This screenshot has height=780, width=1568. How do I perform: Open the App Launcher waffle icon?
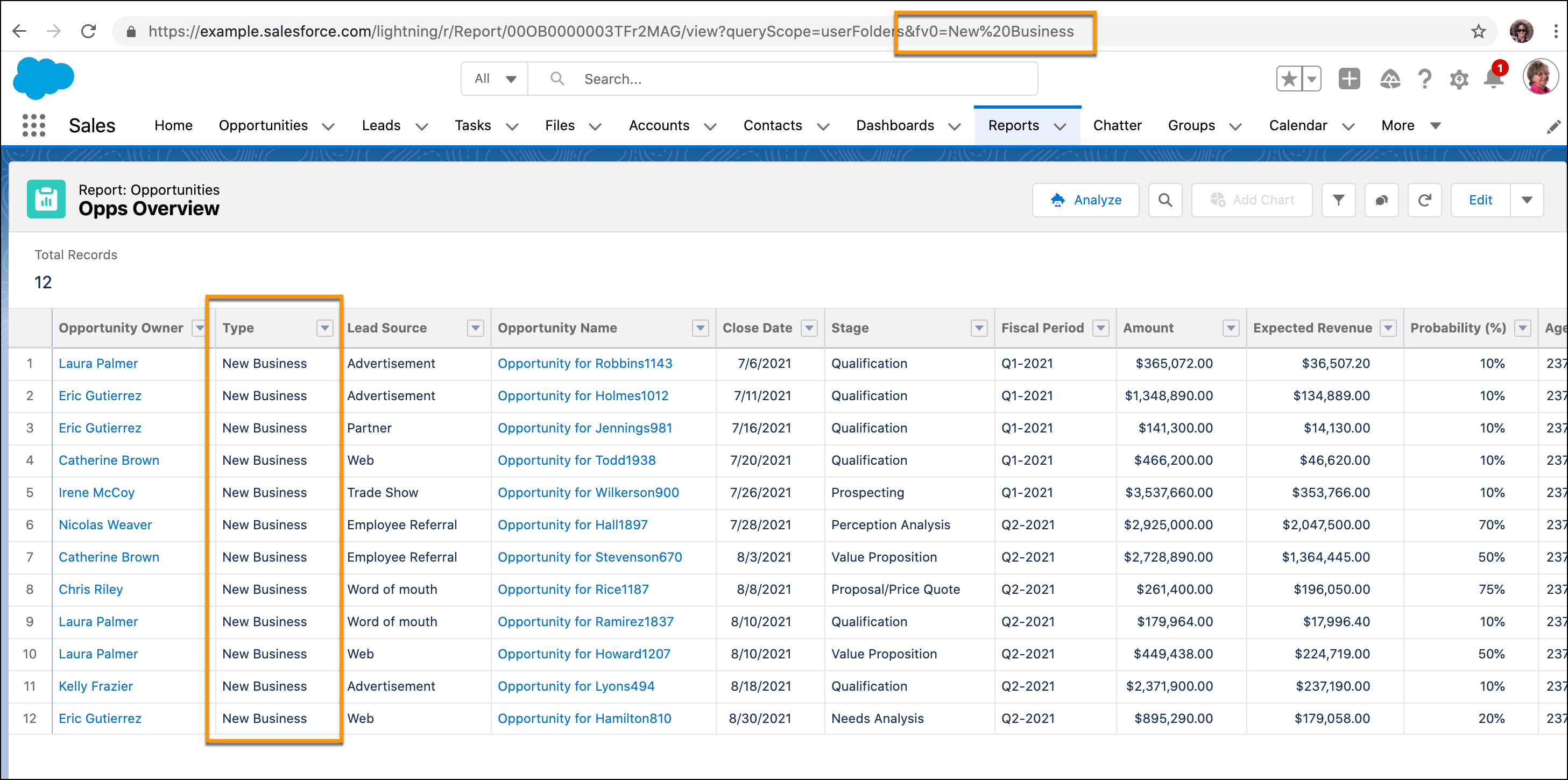click(33, 125)
